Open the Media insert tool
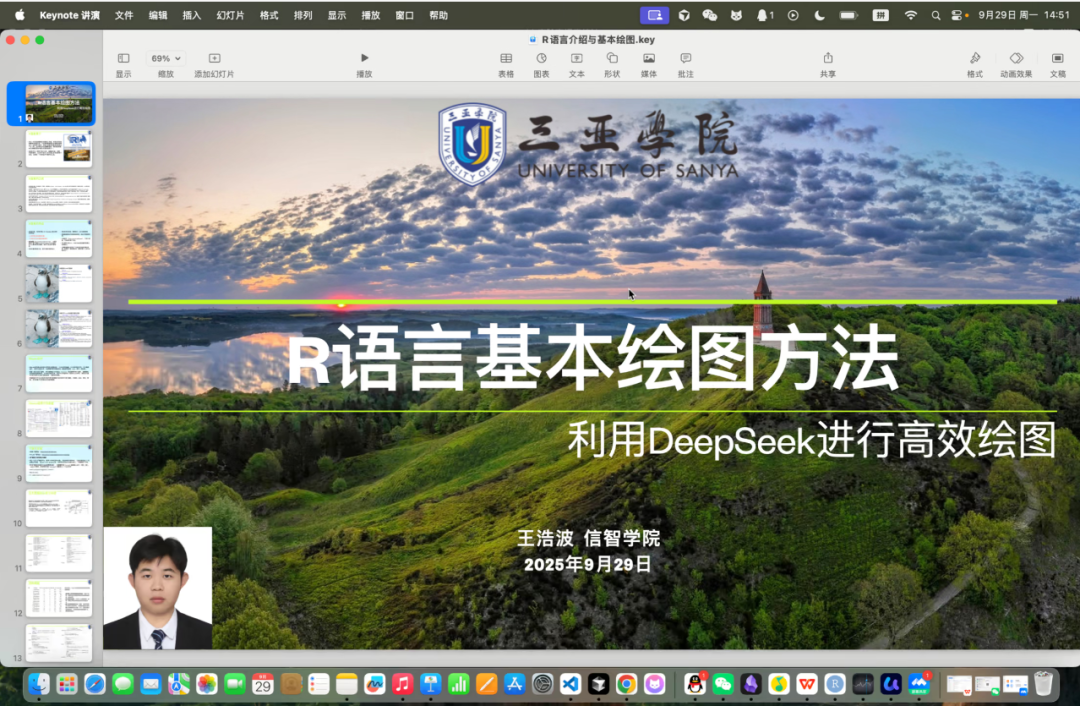Screen dimensions: 1080x706 (649, 59)
